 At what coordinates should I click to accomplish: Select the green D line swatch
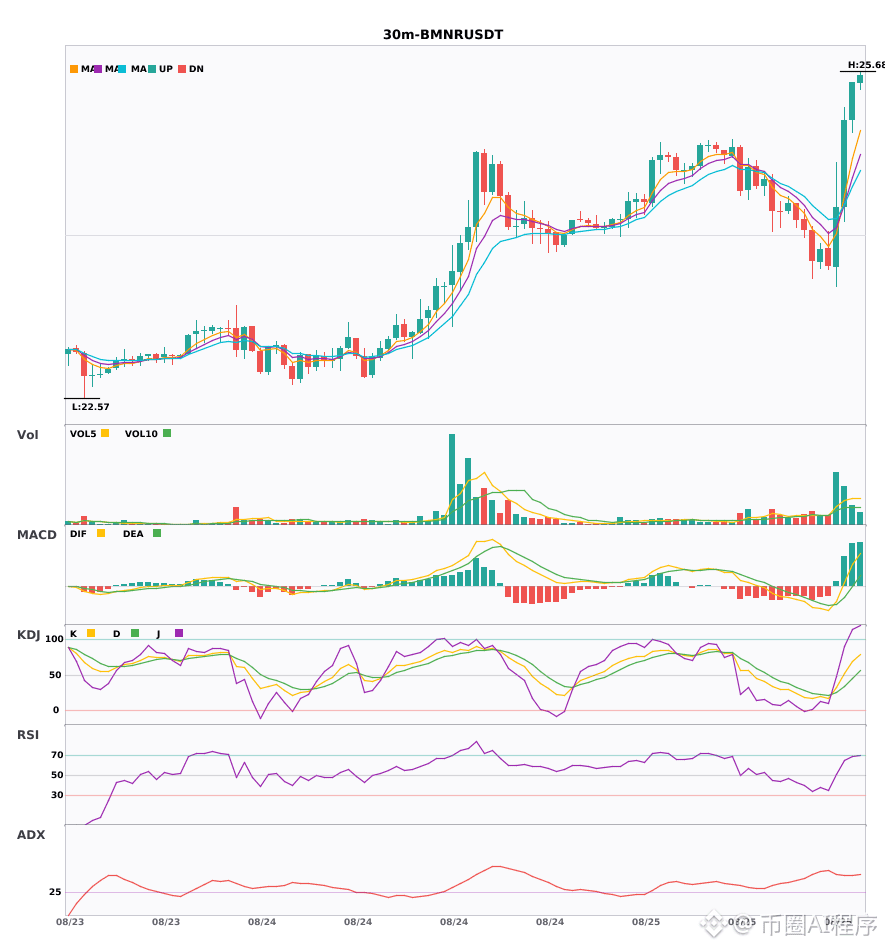click(x=135, y=633)
